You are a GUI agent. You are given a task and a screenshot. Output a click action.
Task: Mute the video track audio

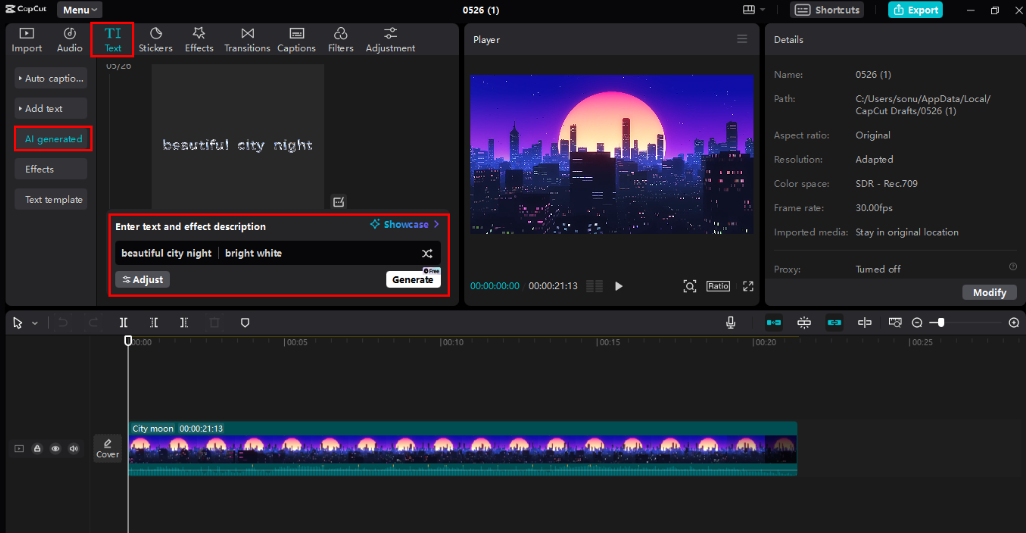[x=74, y=449]
